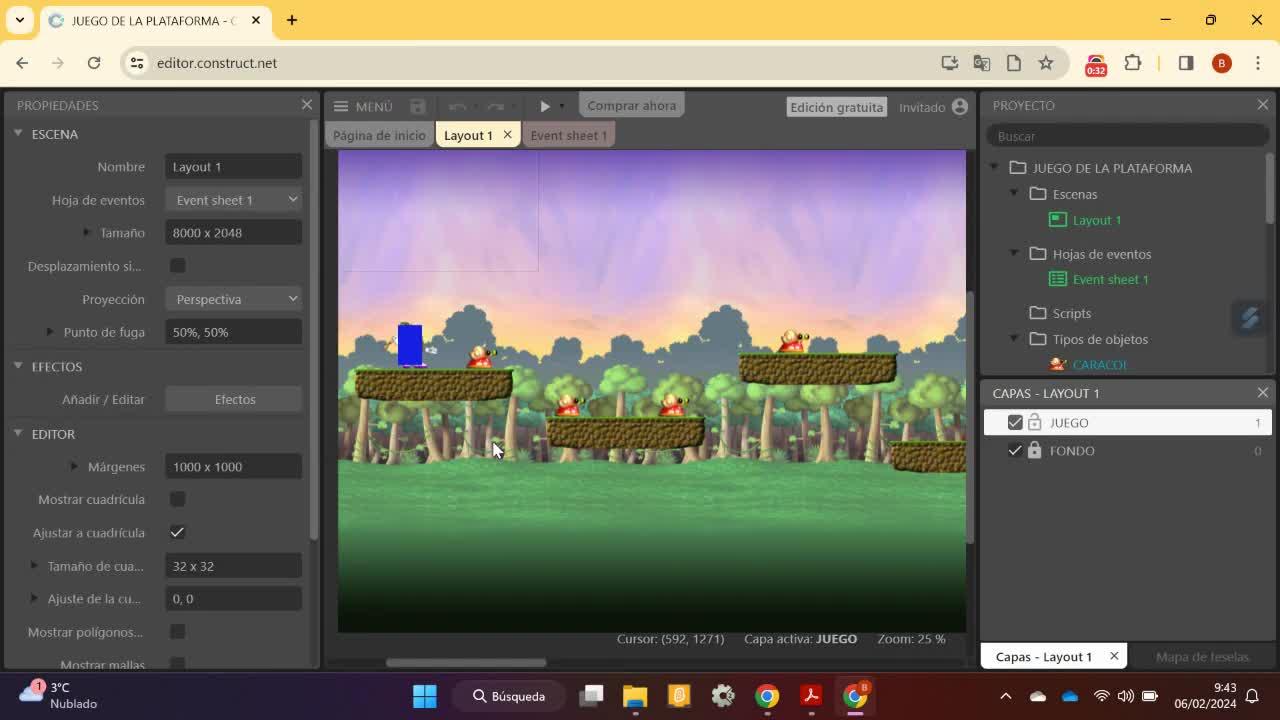Toggle lock on the JUEGO layer
Image resolution: width=1280 pixels, height=720 pixels.
[1035, 423]
